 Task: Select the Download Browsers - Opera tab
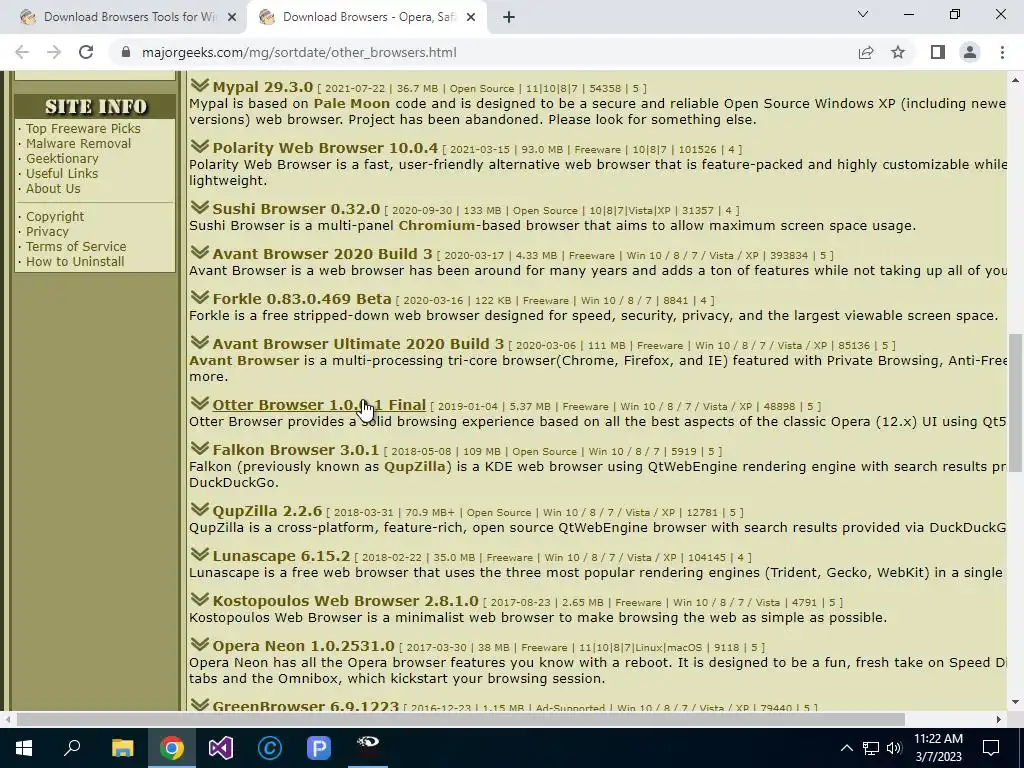[x=367, y=17]
